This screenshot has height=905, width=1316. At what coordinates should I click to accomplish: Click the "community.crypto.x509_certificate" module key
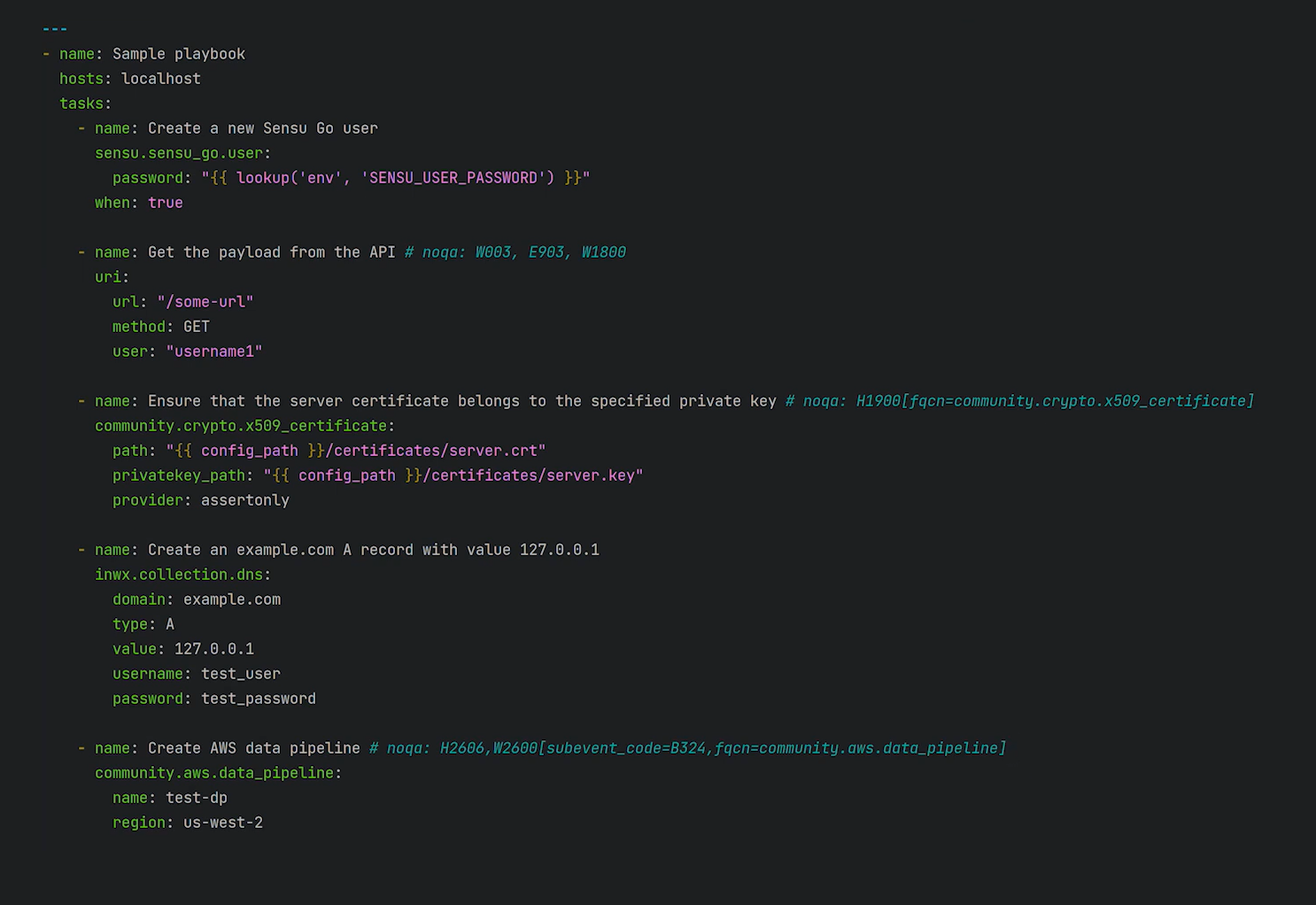pos(240,426)
